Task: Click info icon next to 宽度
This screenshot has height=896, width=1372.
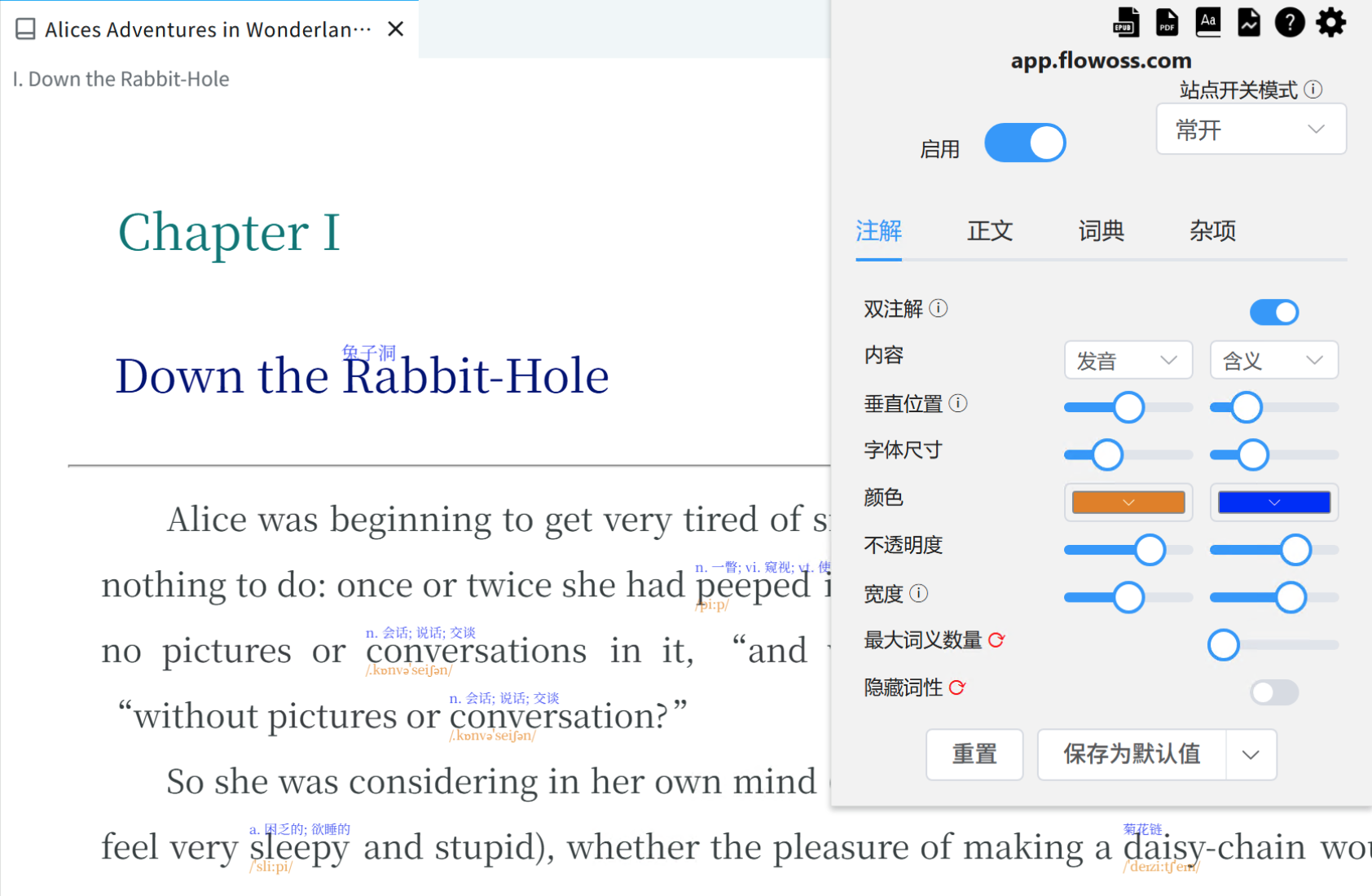Action: coord(919,593)
